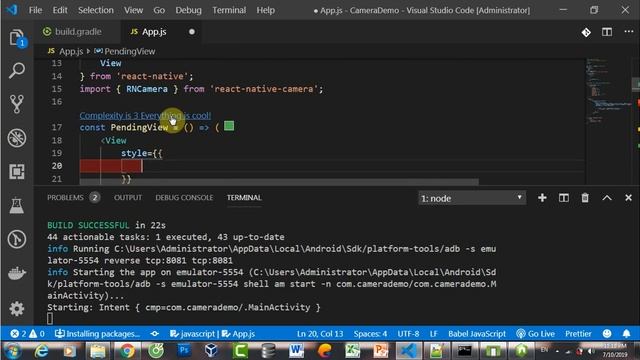Change encoding via 'UTF-8'
This screenshot has height=360, width=640.
click(x=408, y=334)
